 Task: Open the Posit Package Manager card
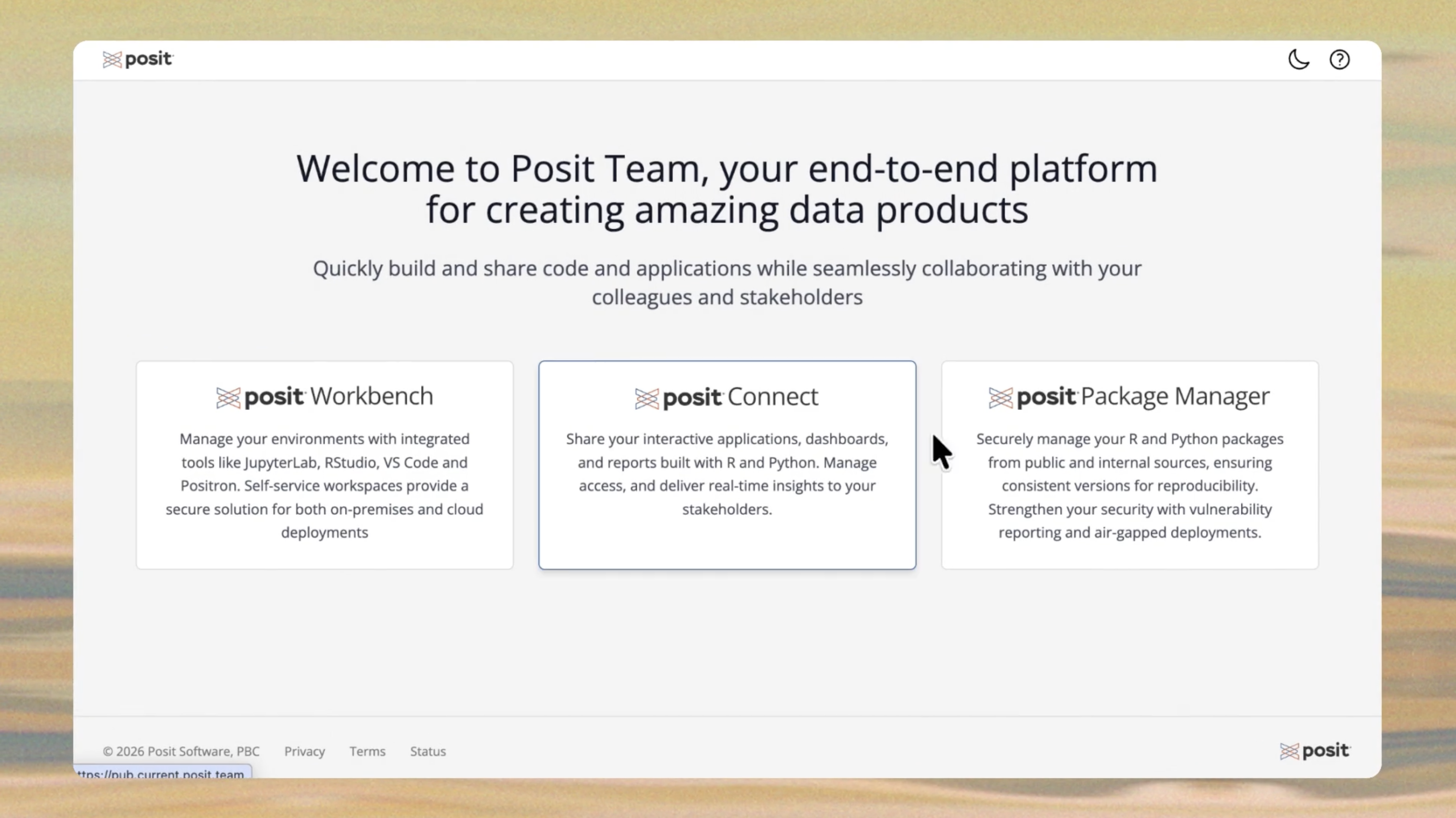1129,464
